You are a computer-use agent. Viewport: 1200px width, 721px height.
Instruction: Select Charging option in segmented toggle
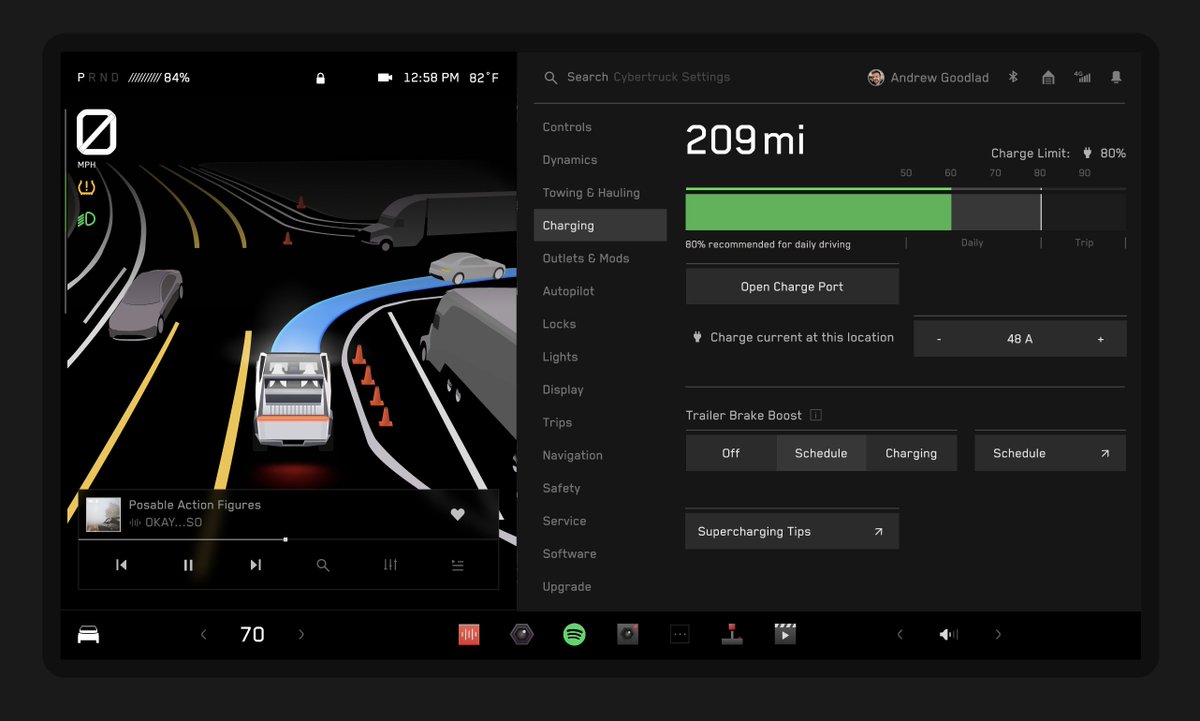click(911, 453)
